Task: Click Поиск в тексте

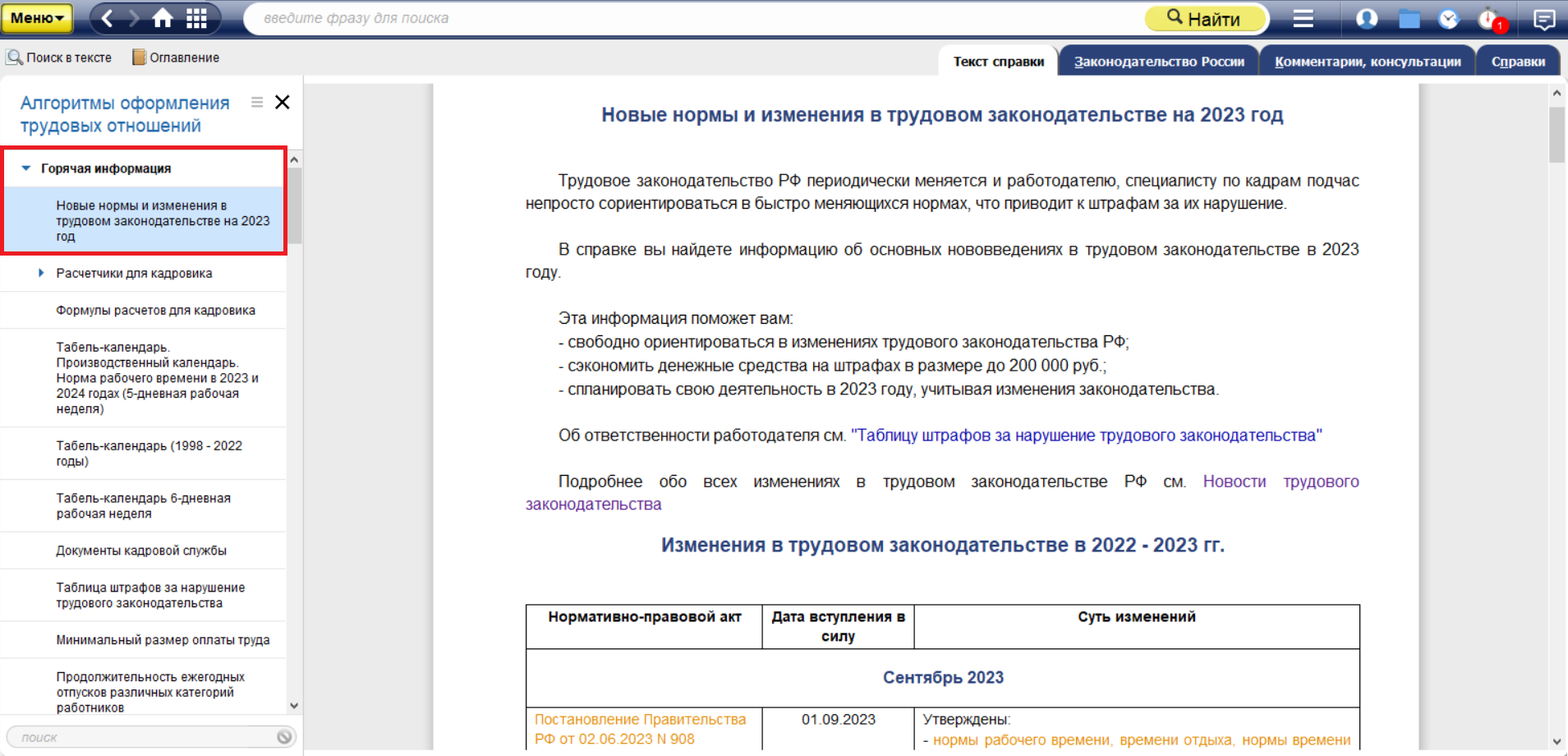Action: point(59,58)
